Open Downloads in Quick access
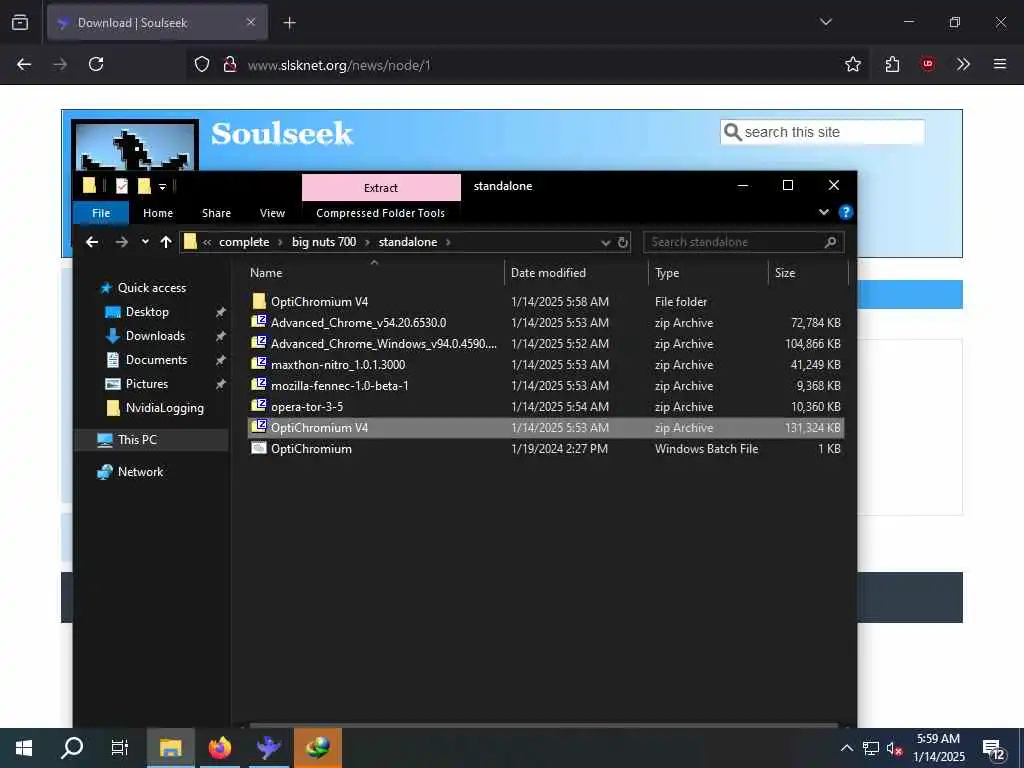The image size is (1024, 768). pos(155,336)
